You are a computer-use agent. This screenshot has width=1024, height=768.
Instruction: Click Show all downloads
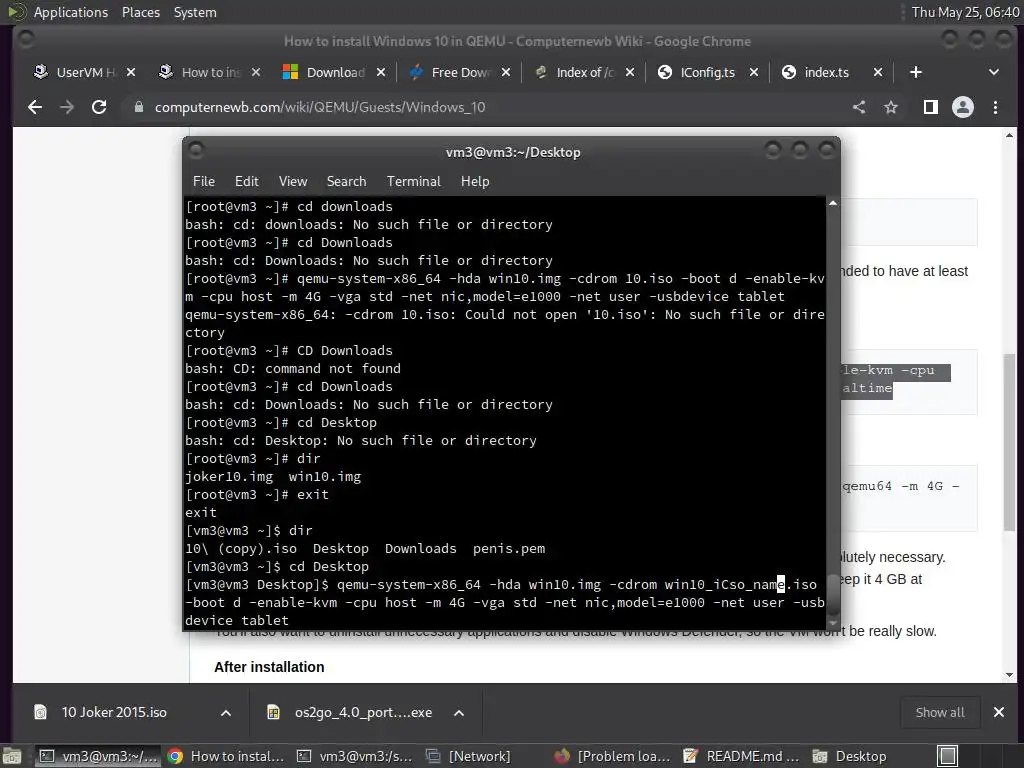[940, 712]
